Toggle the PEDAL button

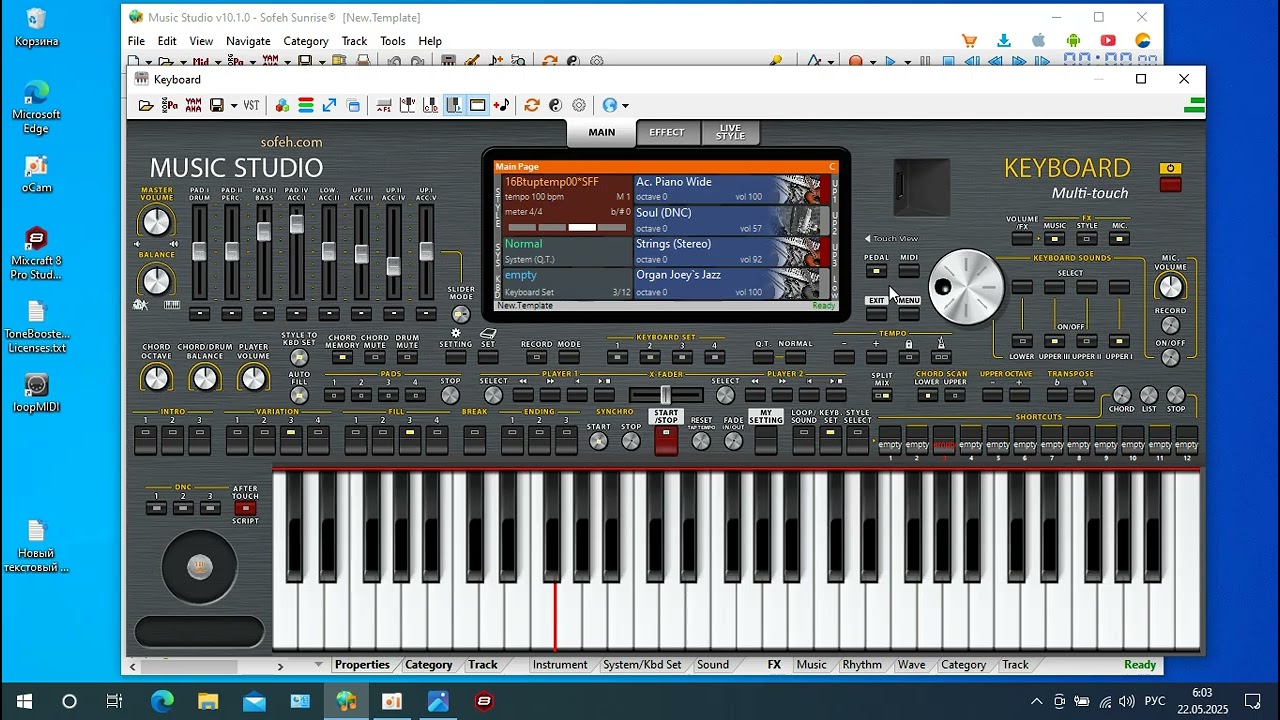click(x=876, y=271)
